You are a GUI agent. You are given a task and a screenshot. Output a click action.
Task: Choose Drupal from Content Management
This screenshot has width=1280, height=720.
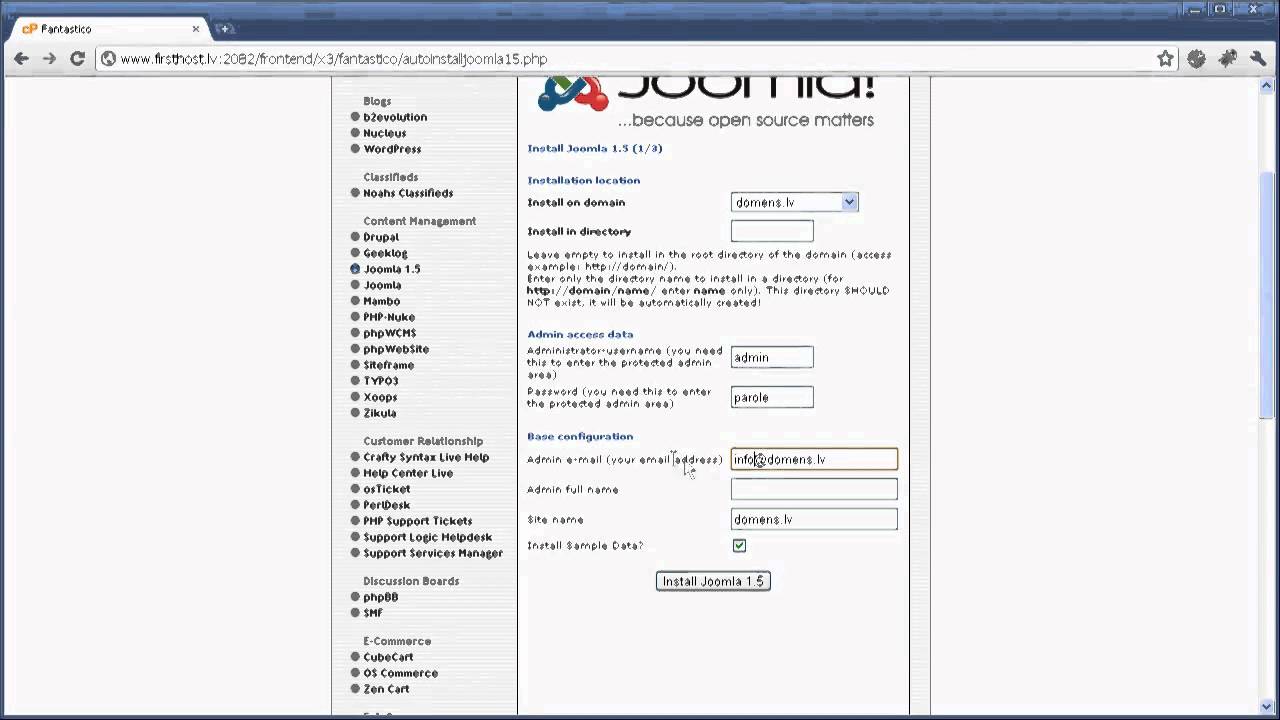point(381,237)
